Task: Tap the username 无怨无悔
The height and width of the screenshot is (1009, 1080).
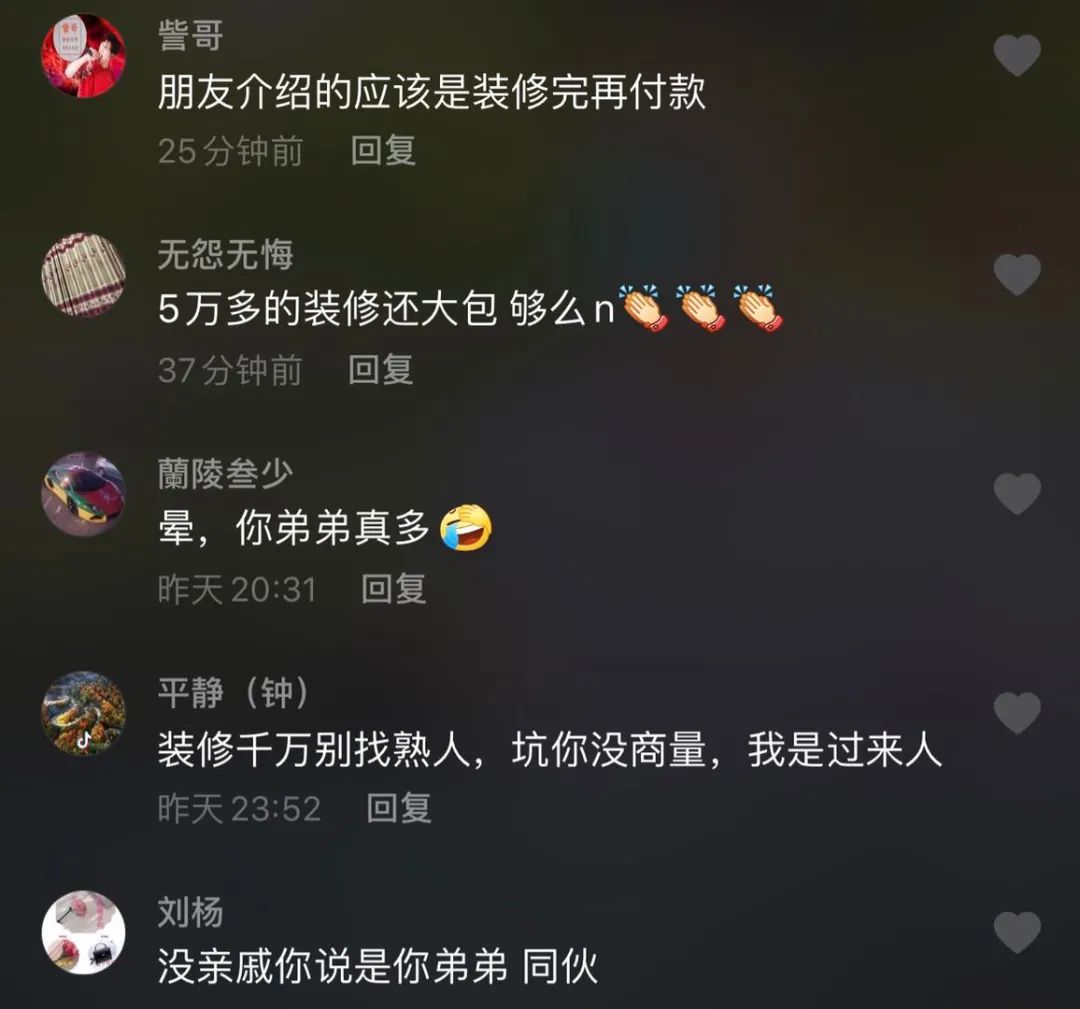Action: pyautogui.click(x=226, y=254)
